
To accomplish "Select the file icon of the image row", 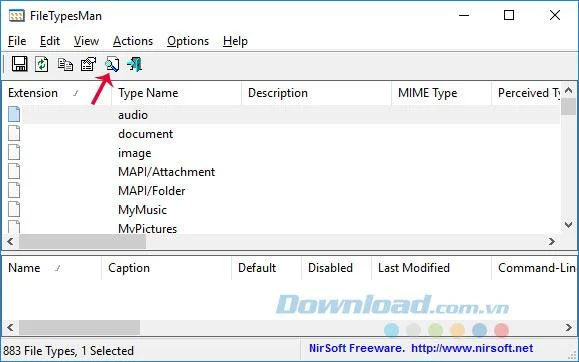I will (x=14, y=152).
